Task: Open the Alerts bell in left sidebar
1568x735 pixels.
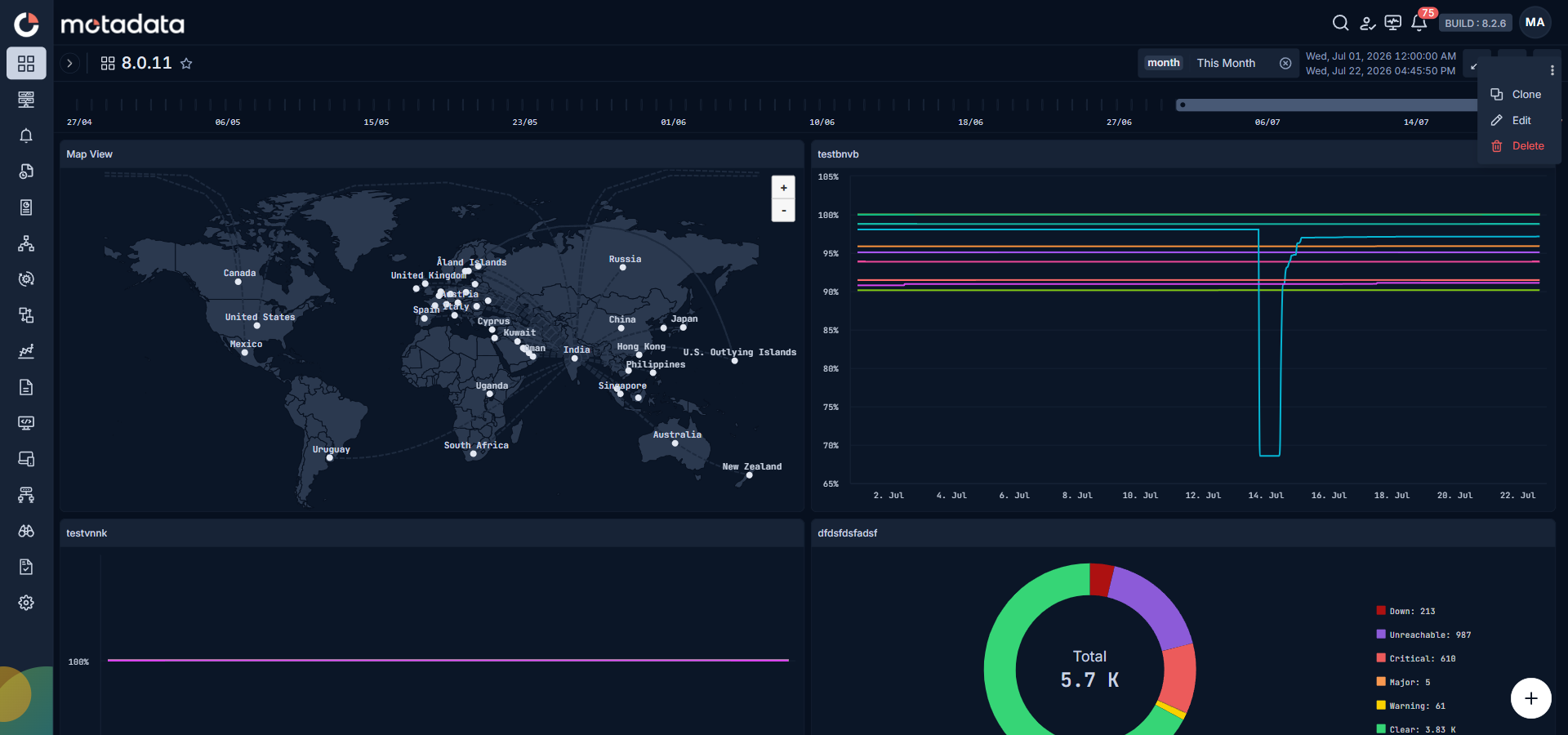Action: point(26,136)
